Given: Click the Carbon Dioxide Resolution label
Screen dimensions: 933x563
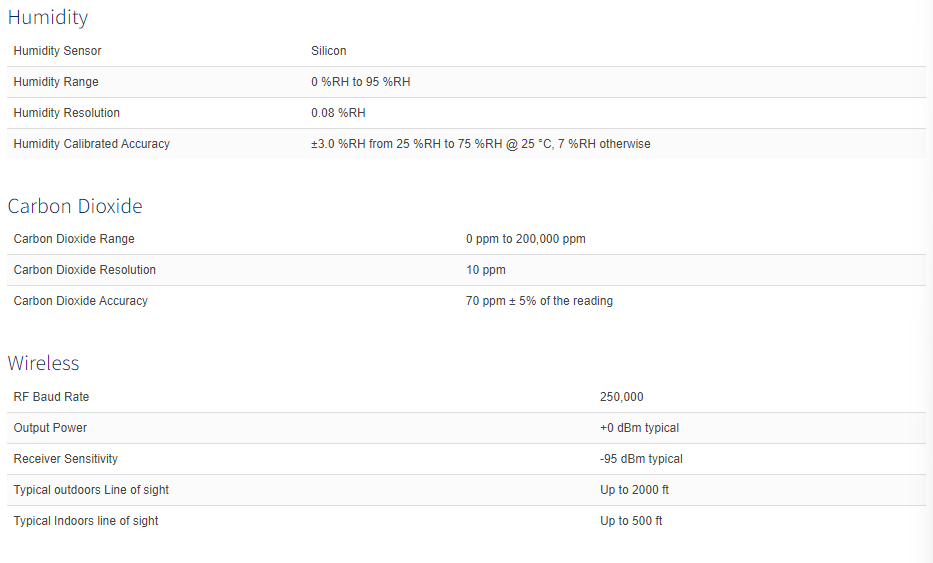Looking at the screenshot, I should [x=84, y=270].
